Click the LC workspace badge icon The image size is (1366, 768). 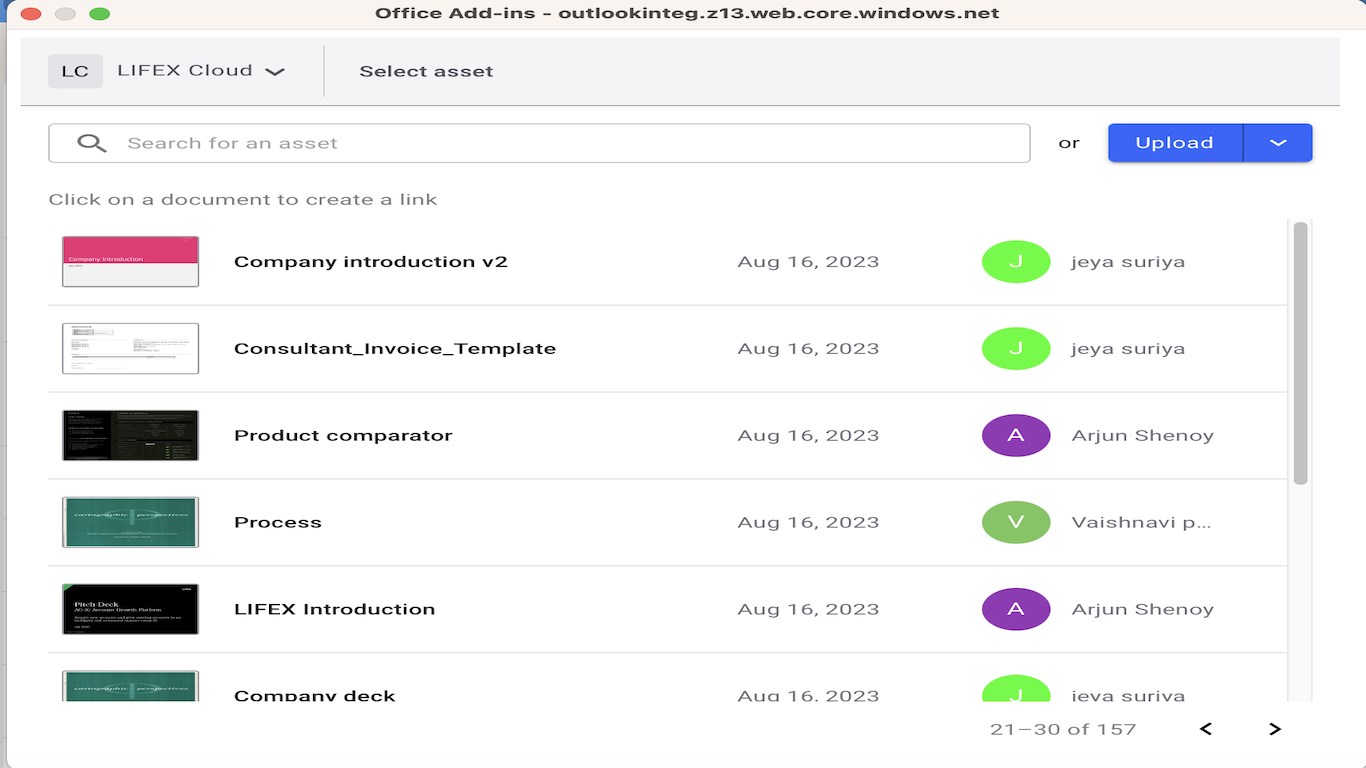[x=75, y=71]
